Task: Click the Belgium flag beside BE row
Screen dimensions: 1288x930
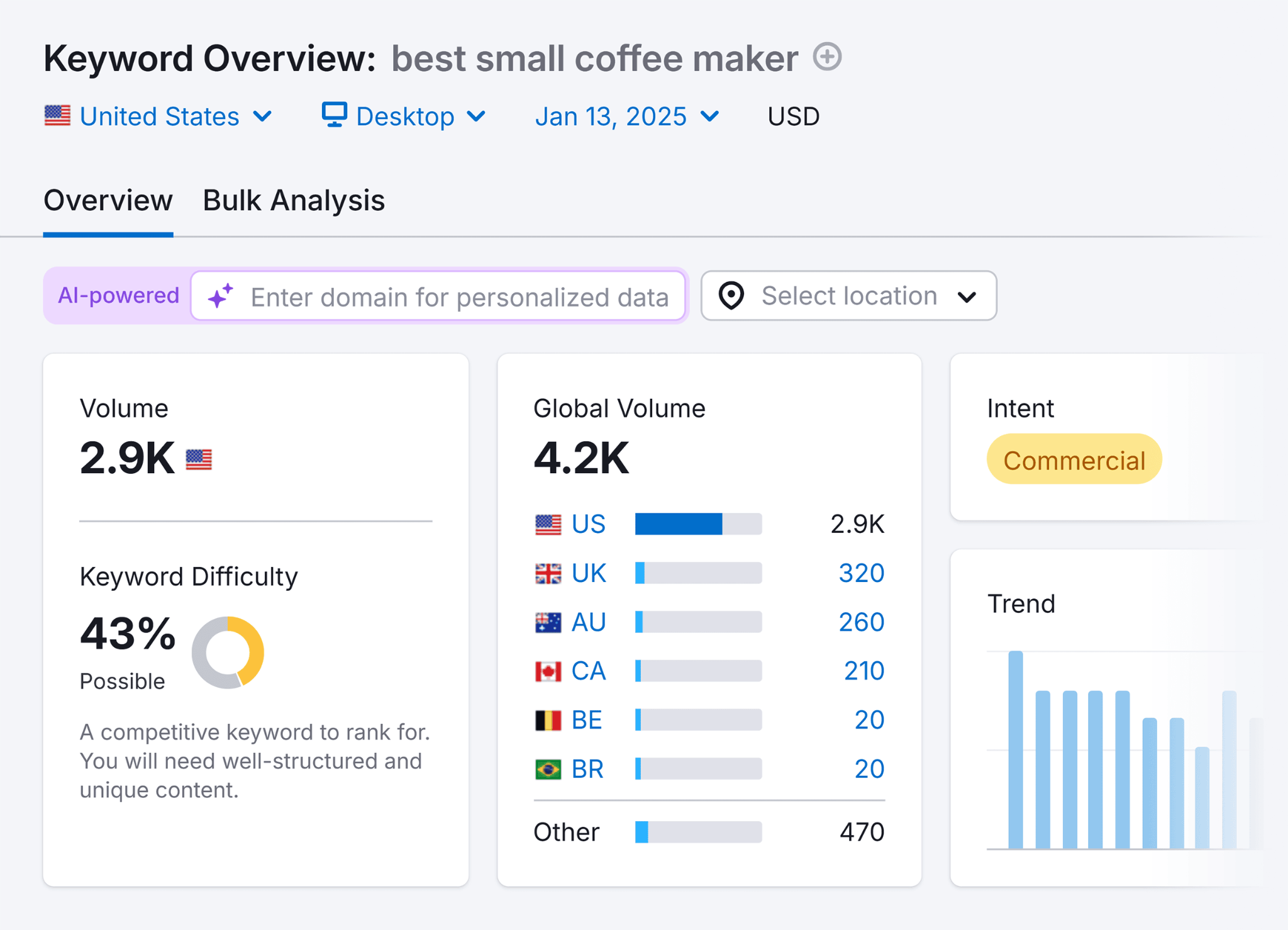Action: [548, 719]
